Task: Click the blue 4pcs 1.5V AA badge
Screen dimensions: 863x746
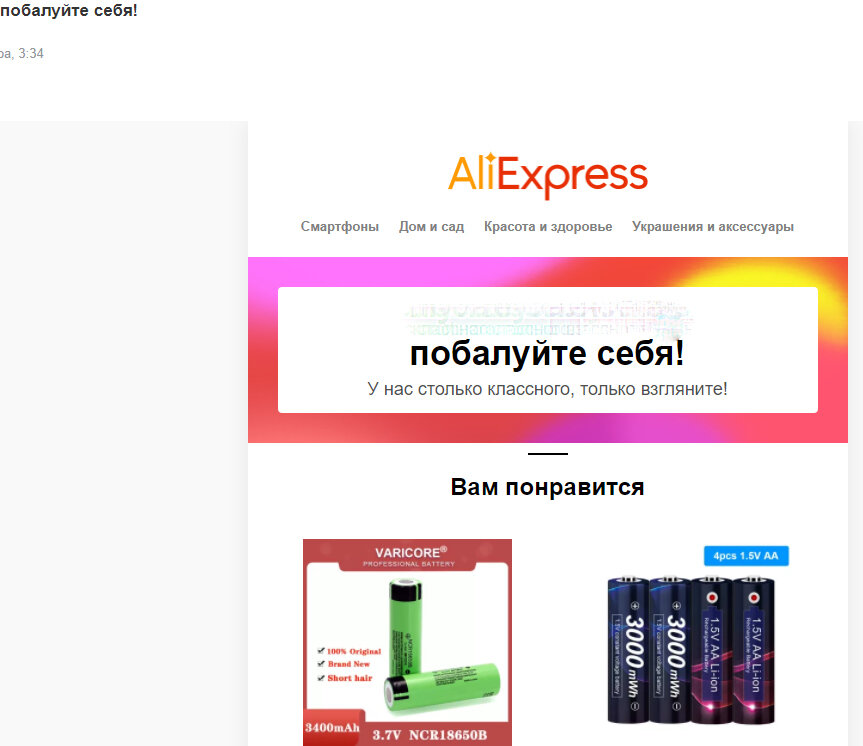Action: 746,556
